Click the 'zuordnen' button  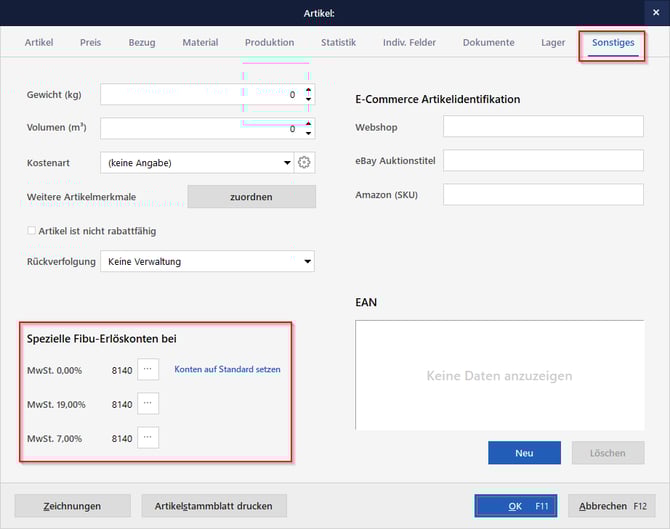pos(251,197)
